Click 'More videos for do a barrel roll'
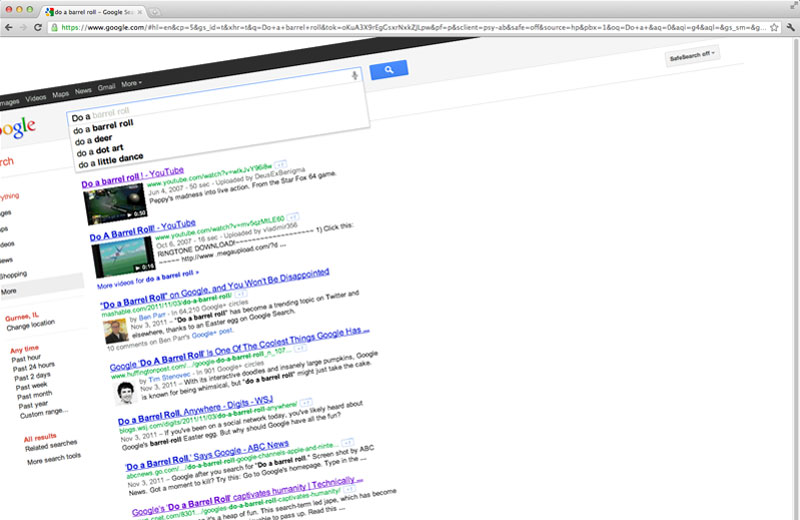Image resolution: width=800 pixels, height=520 pixels. tap(148, 280)
